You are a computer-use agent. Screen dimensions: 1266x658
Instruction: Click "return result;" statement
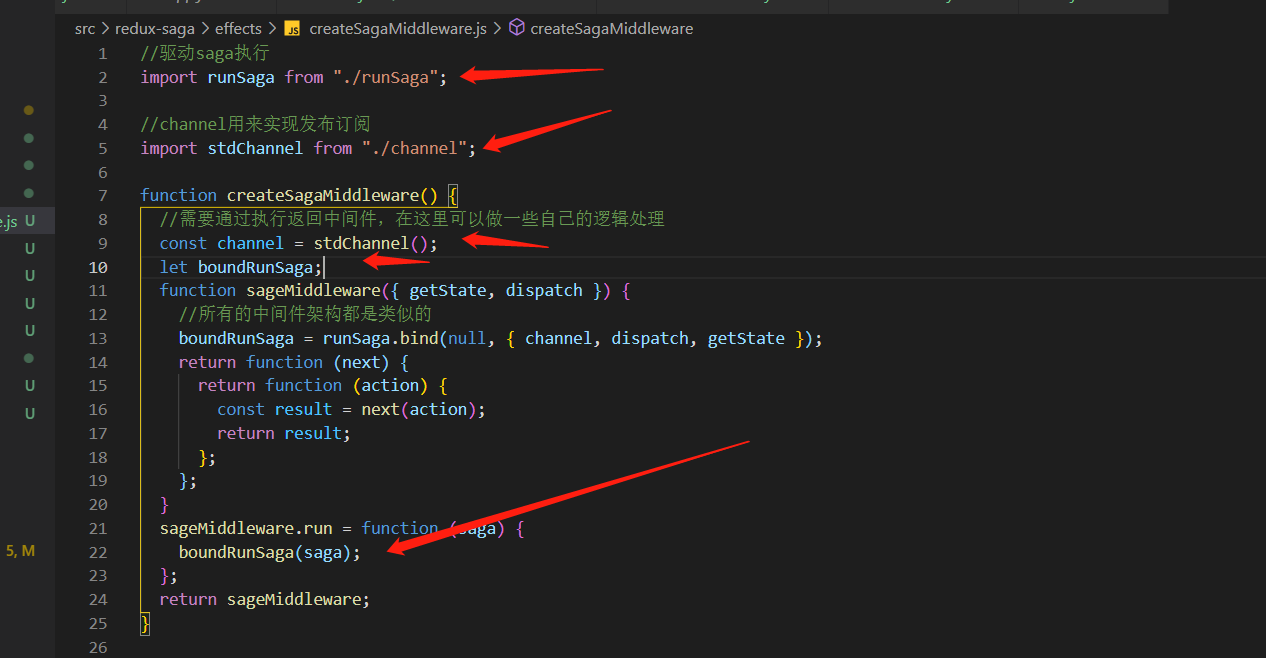point(284,433)
